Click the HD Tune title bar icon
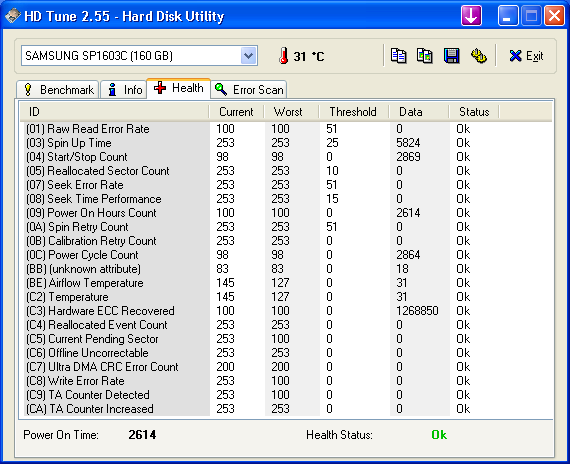The height and width of the screenshot is (464, 570). [x=13, y=16]
